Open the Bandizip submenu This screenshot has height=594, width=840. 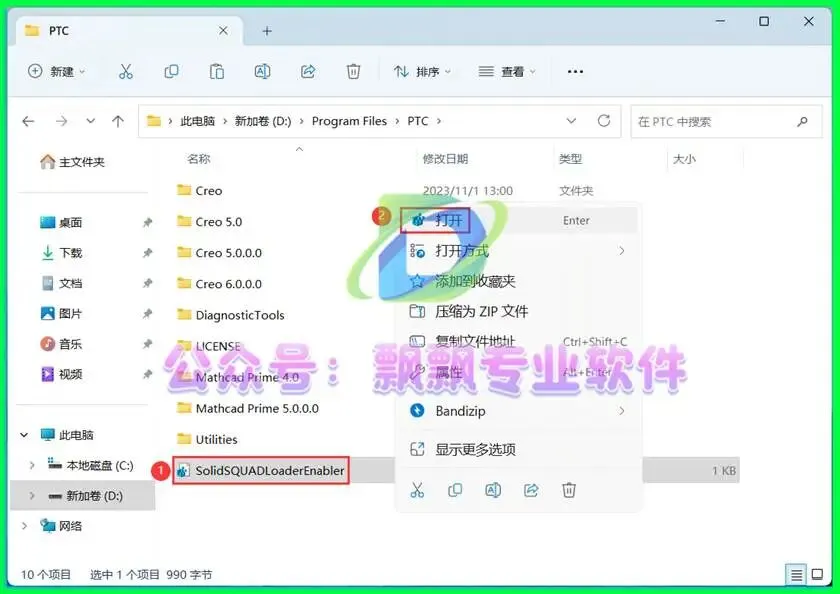[x=519, y=411]
